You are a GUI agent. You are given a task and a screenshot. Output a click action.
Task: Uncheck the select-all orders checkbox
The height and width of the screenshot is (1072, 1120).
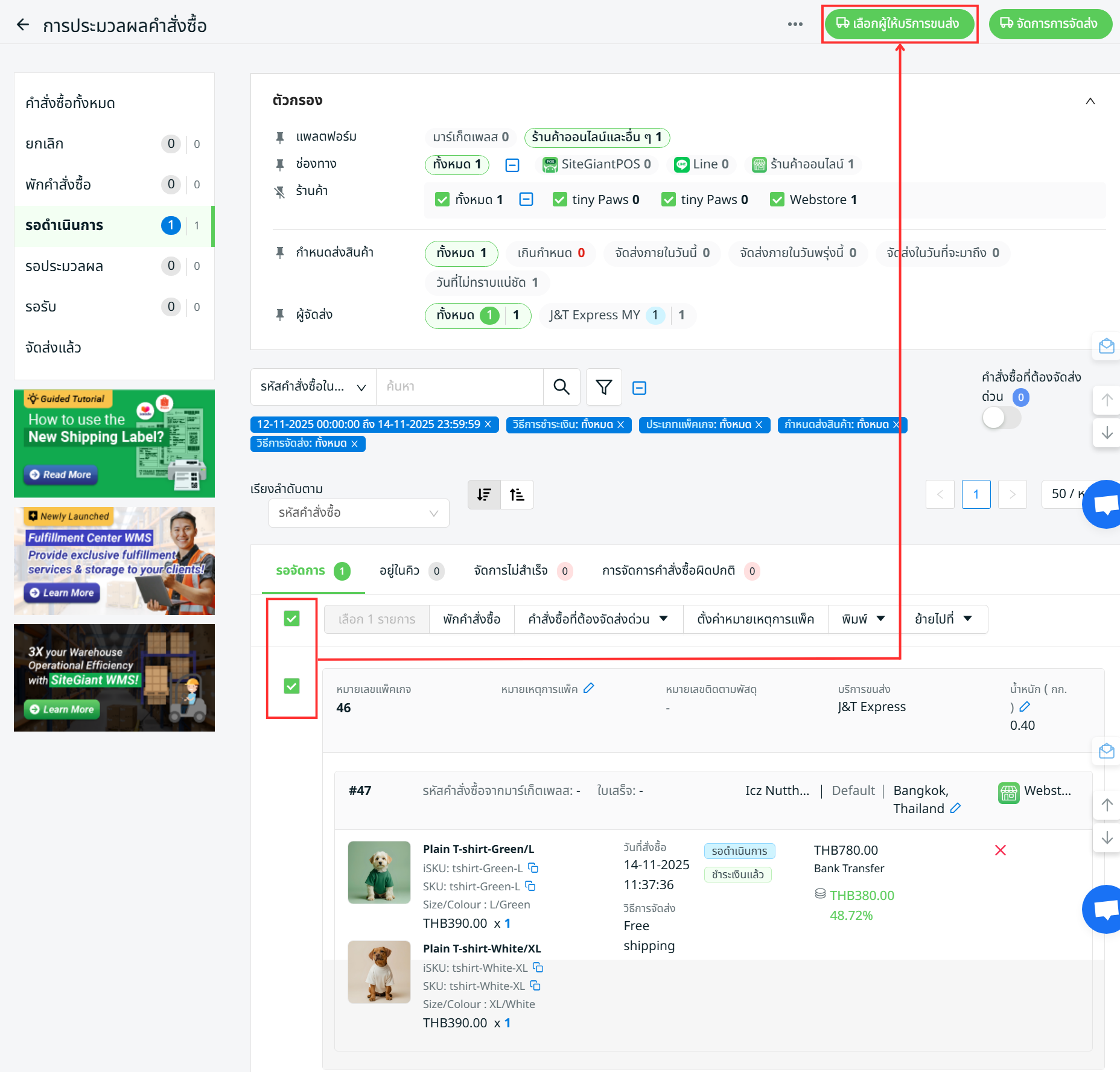pos(291,619)
